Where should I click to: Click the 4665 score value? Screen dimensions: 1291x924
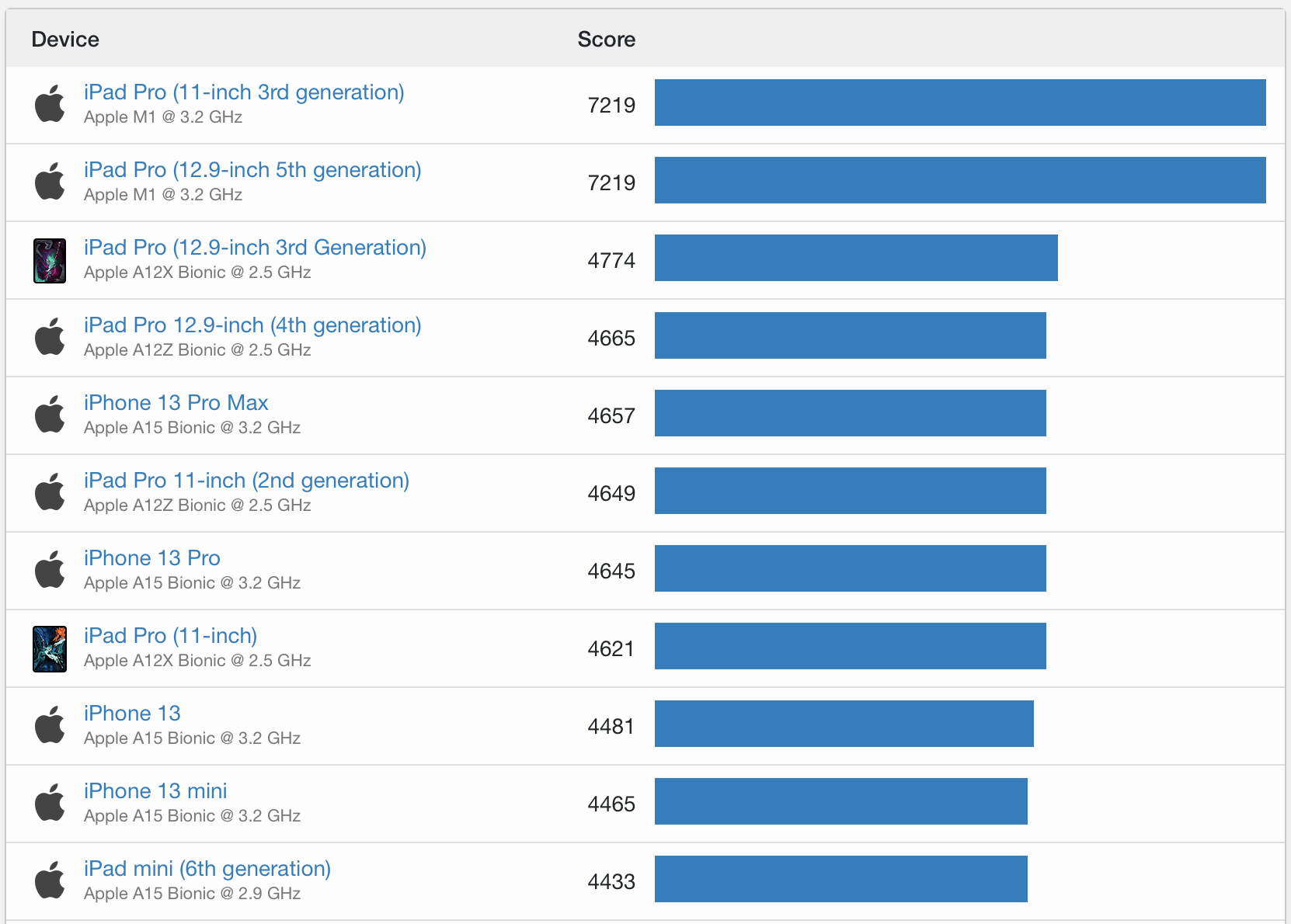tap(611, 338)
